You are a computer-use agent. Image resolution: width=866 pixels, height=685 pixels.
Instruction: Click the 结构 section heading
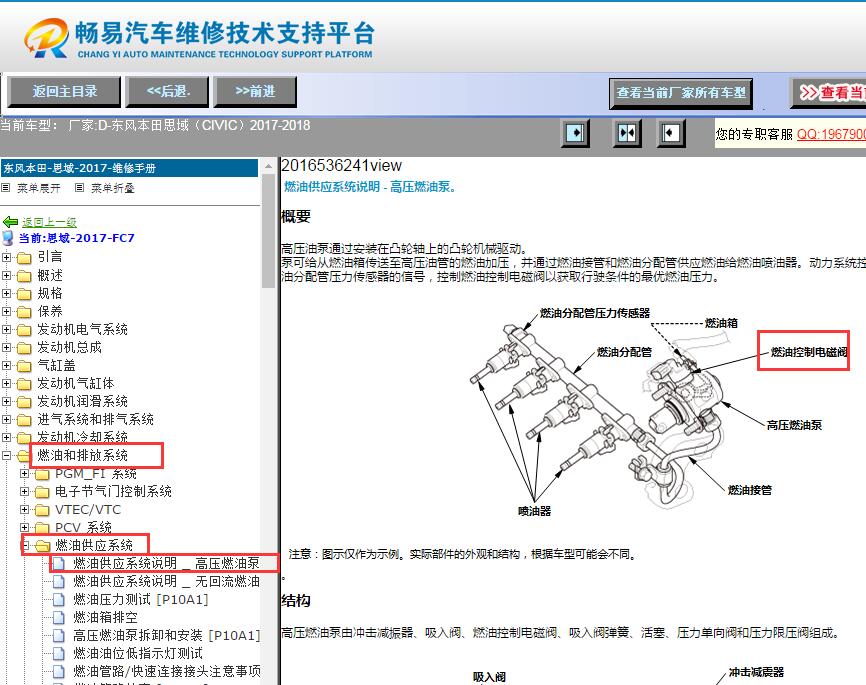click(295, 600)
